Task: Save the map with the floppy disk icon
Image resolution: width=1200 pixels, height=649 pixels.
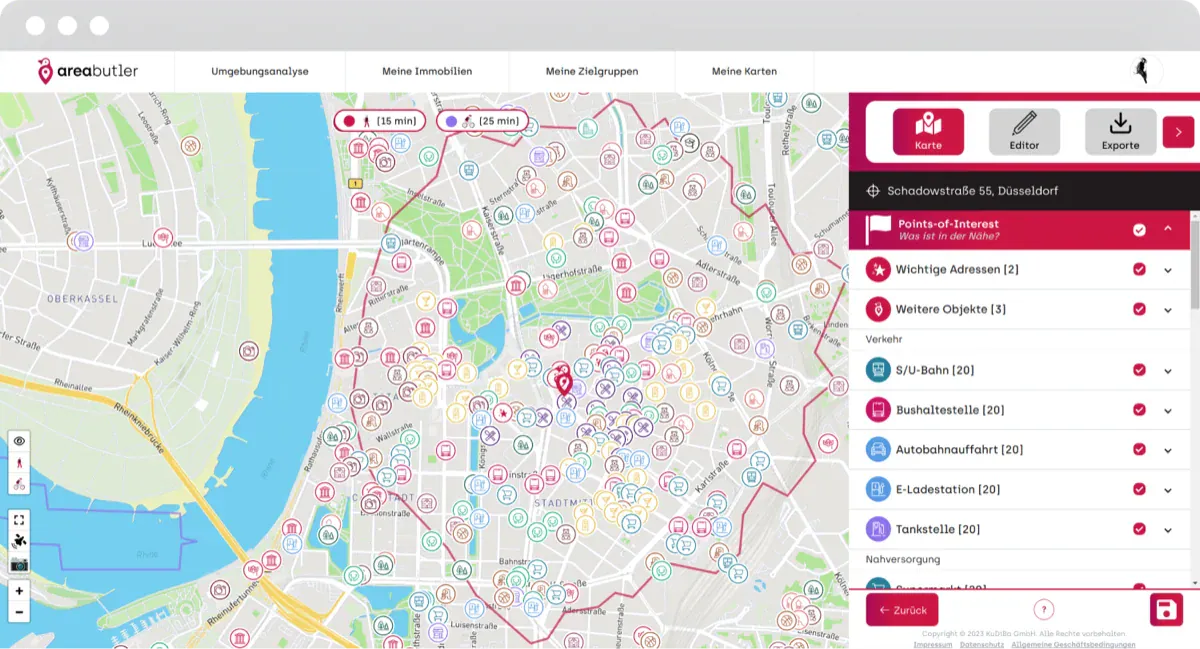Action: [x=1166, y=609]
